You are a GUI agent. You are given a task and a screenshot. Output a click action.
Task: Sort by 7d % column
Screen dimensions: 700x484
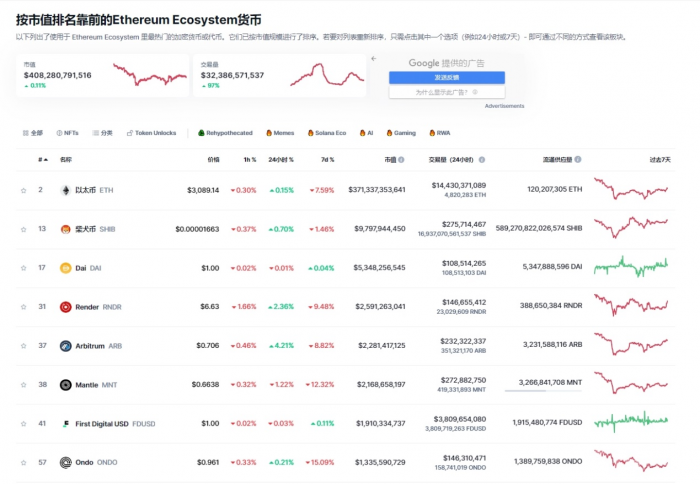pyautogui.click(x=328, y=160)
